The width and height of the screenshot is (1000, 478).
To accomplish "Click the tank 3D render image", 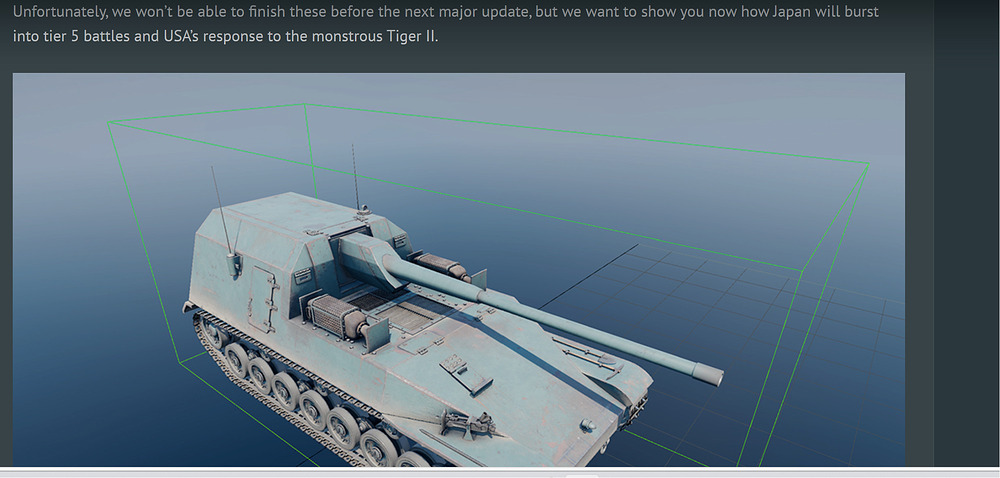I will 458,269.
